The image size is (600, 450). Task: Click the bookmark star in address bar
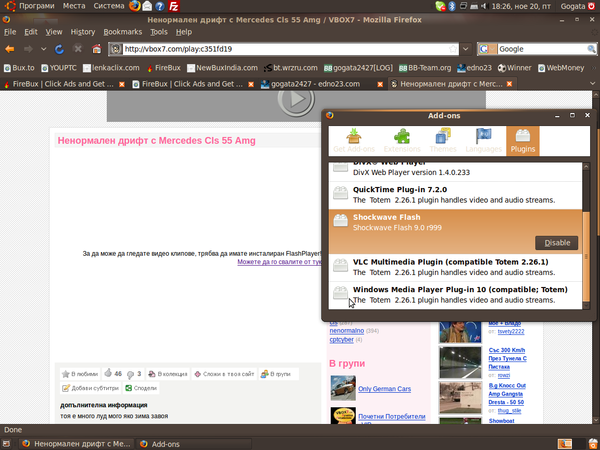[x=453, y=49]
